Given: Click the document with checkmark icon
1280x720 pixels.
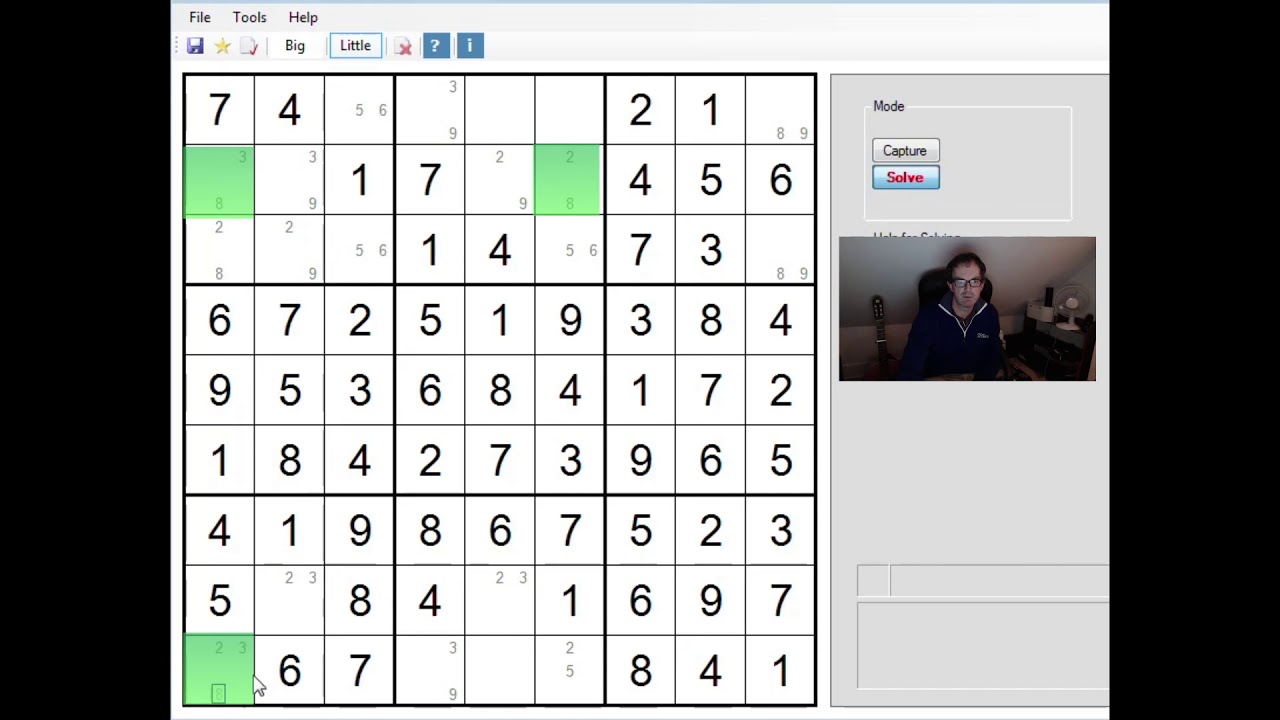Looking at the screenshot, I should point(249,46).
